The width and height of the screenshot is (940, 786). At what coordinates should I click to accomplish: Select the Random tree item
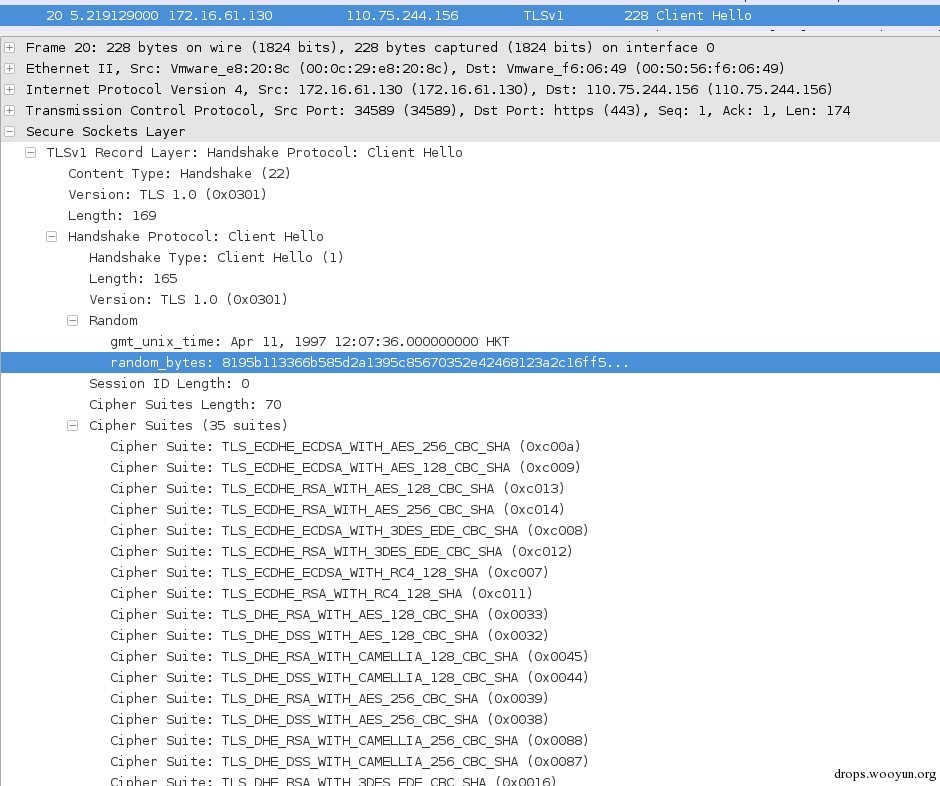113,320
